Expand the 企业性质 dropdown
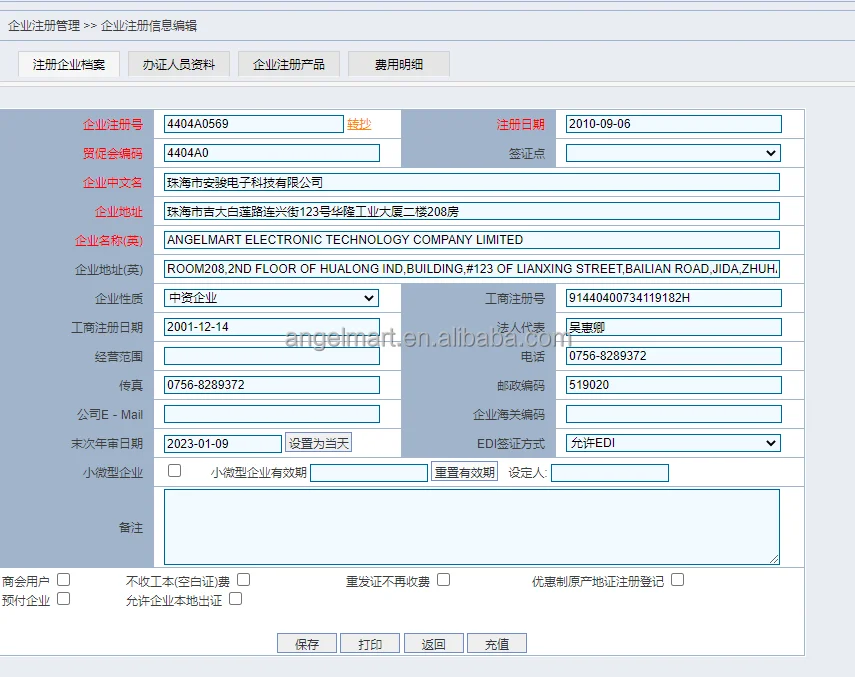Screen dimensions: 855x677 click(x=271, y=298)
